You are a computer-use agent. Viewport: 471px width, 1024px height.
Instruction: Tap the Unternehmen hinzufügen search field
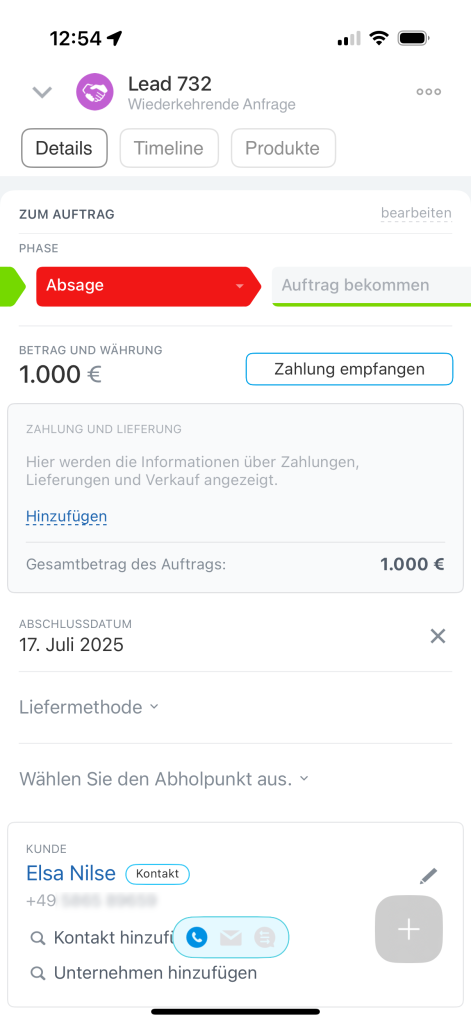[x=145, y=973]
